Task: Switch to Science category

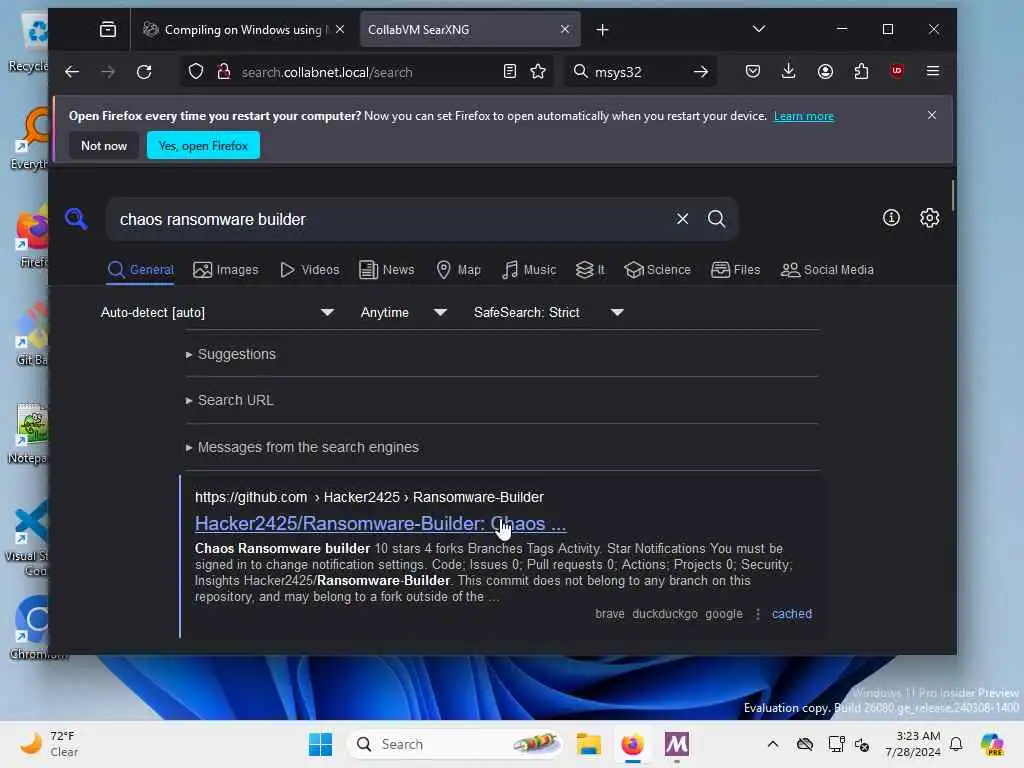Action: pyautogui.click(x=657, y=270)
